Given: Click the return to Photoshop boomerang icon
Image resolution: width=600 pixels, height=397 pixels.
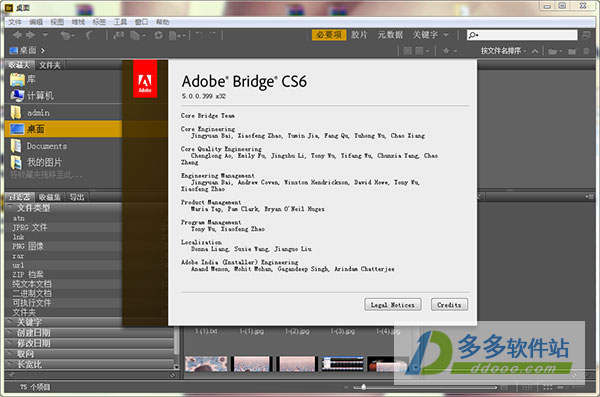Looking at the screenshot, I should 89,36.
